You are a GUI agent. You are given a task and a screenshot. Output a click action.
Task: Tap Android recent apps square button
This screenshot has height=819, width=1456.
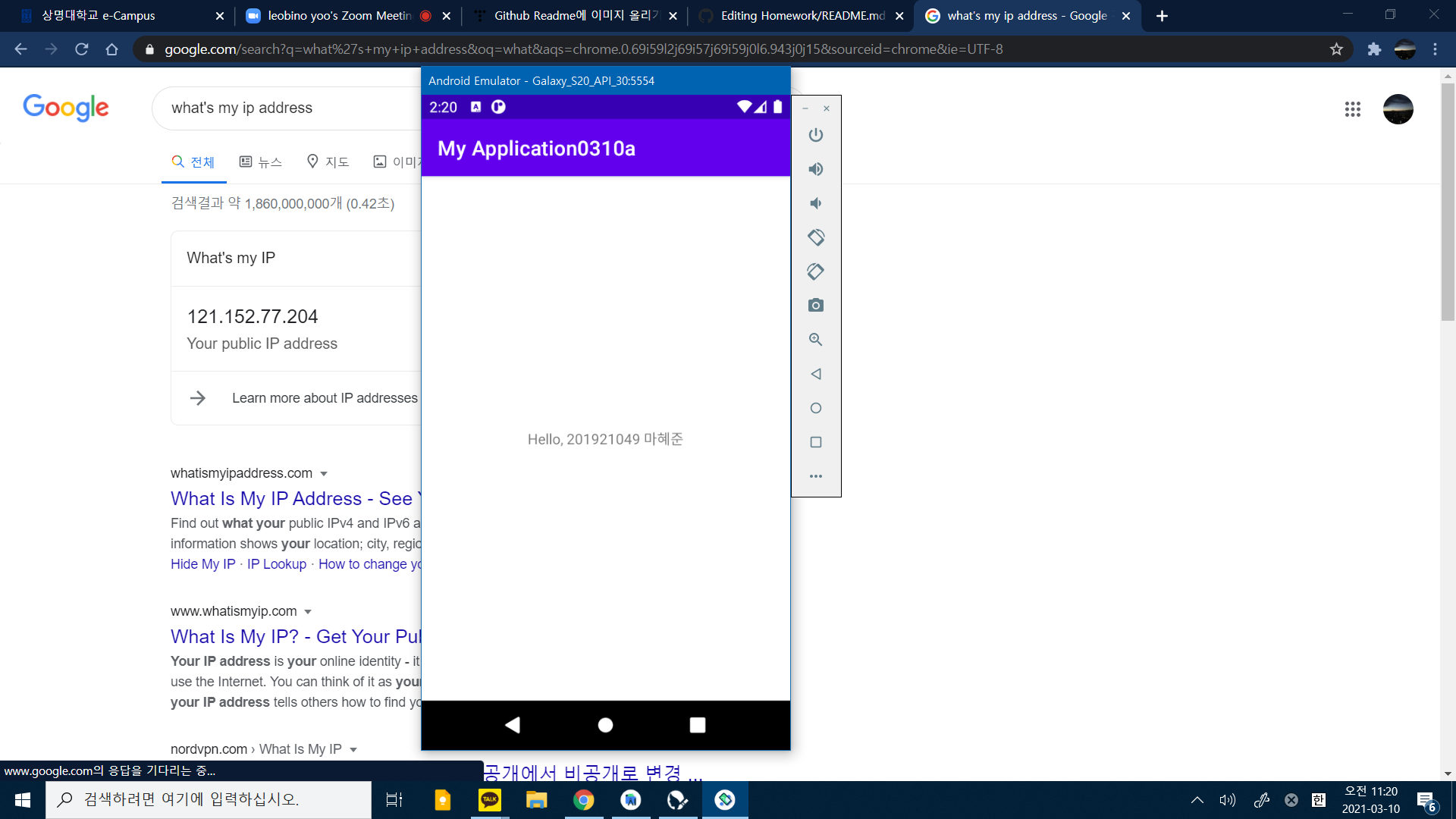[698, 725]
